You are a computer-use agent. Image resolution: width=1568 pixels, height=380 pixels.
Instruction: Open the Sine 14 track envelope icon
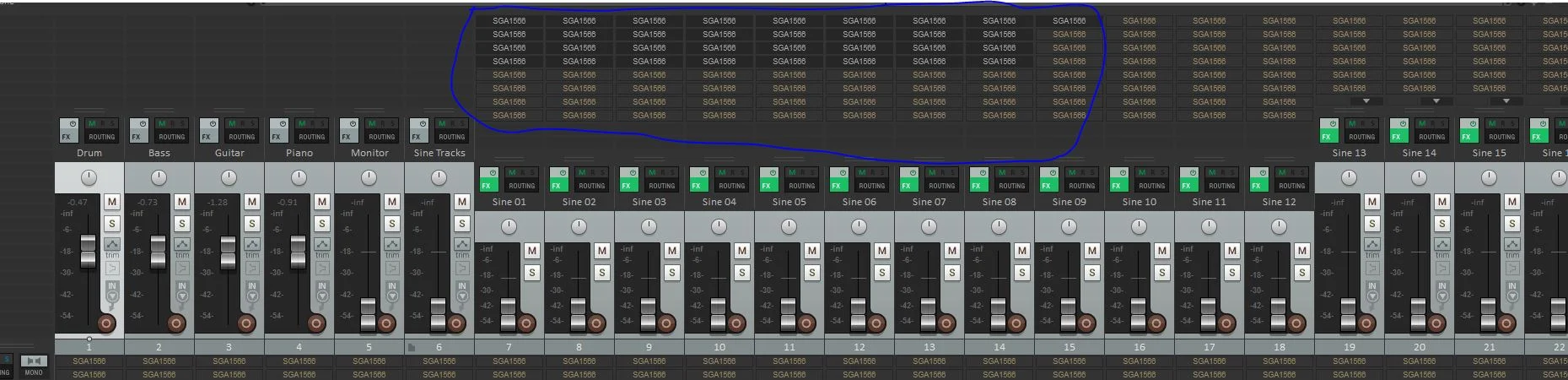(1442, 244)
